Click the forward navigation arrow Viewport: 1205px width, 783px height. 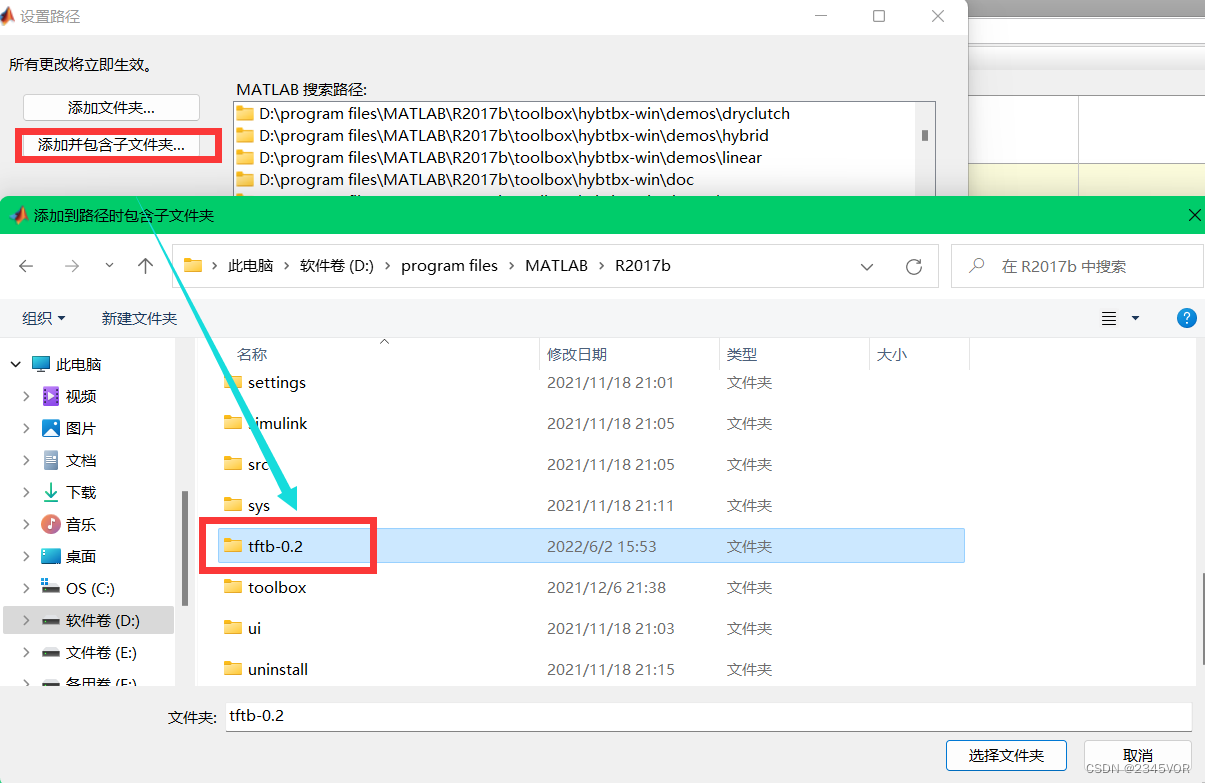pos(72,265)
